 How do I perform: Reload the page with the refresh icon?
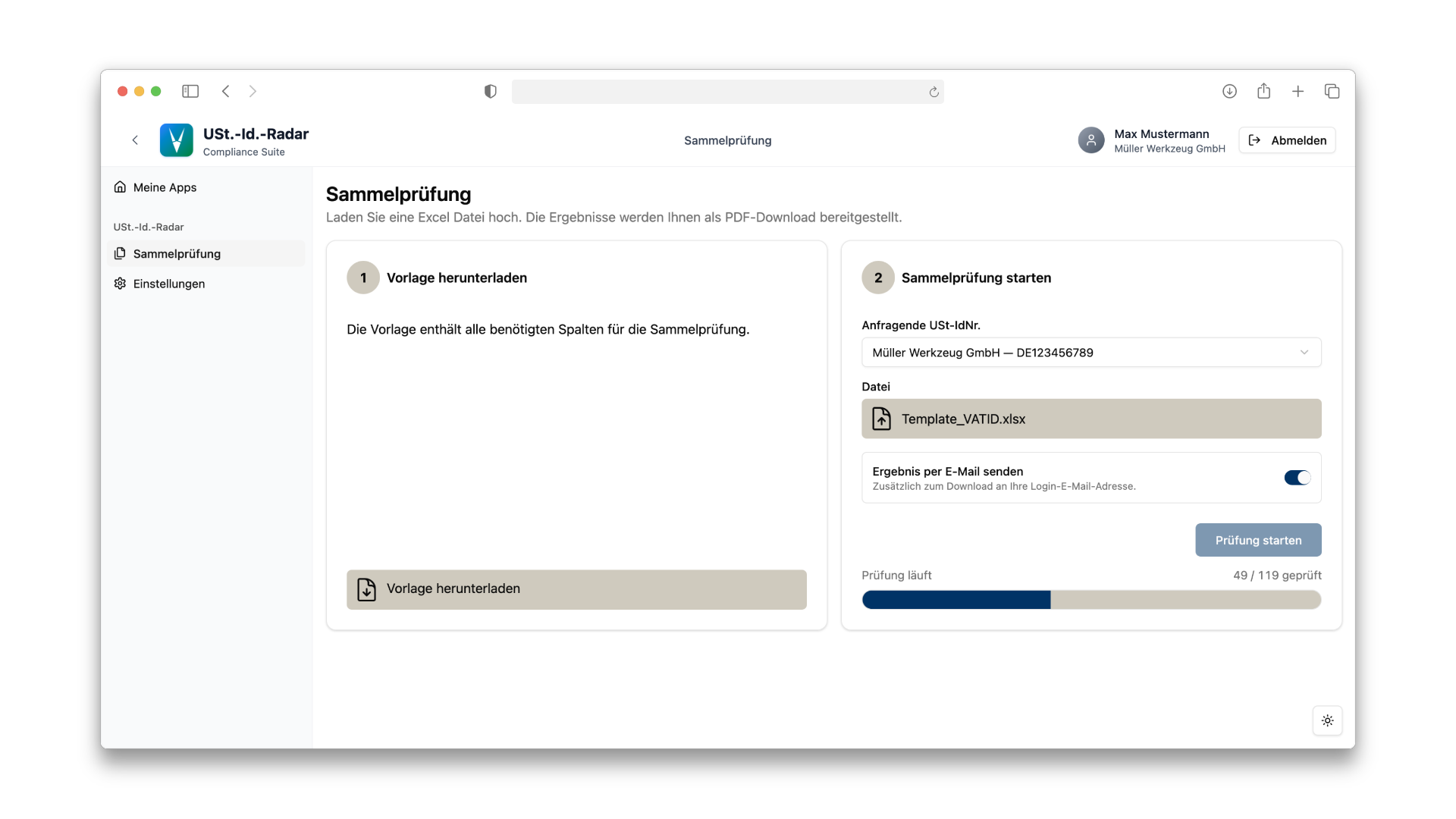pos(934,92)
